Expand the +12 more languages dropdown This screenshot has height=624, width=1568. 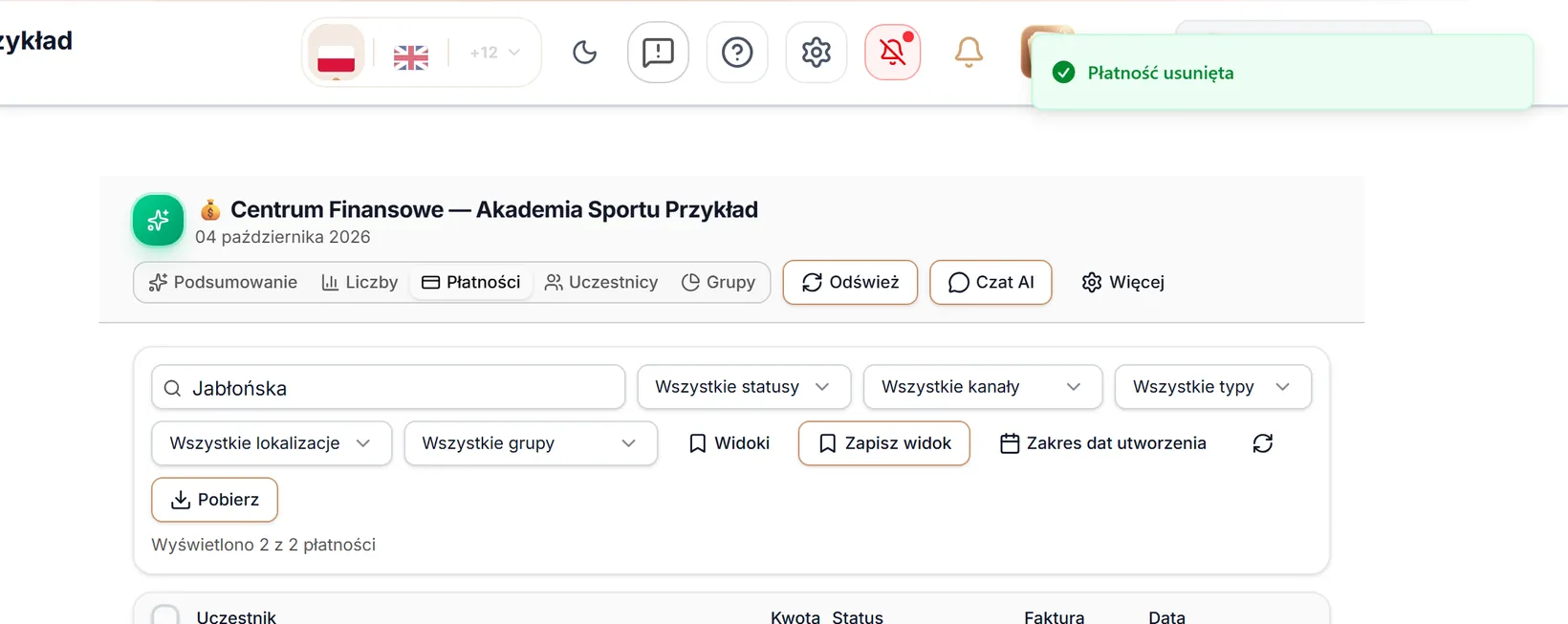(x=494, y=53)
